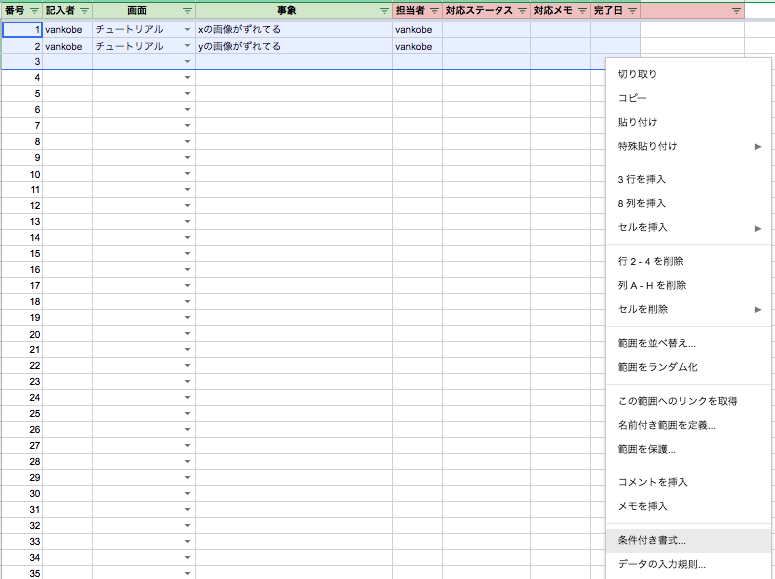Choose 貼り付け from the context menu
The width and height of the screenshot is (775, 579).
tap(688, 122)
